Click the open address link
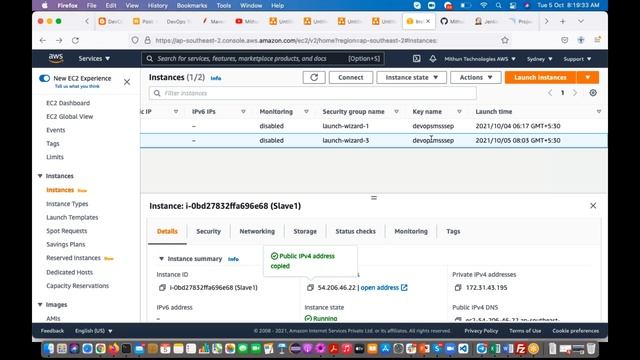The height and width of the screenshot is (360, 640). point(384,288)
